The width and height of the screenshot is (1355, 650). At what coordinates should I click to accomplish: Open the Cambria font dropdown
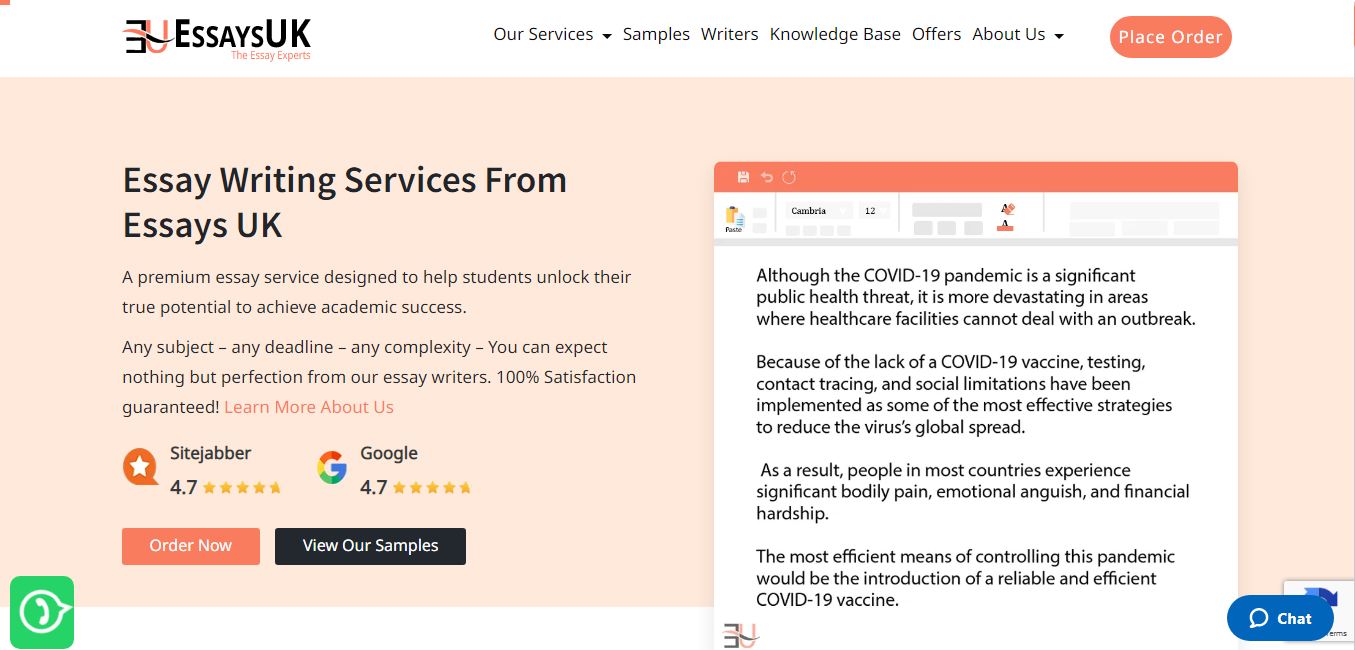[x=818, y=211]
